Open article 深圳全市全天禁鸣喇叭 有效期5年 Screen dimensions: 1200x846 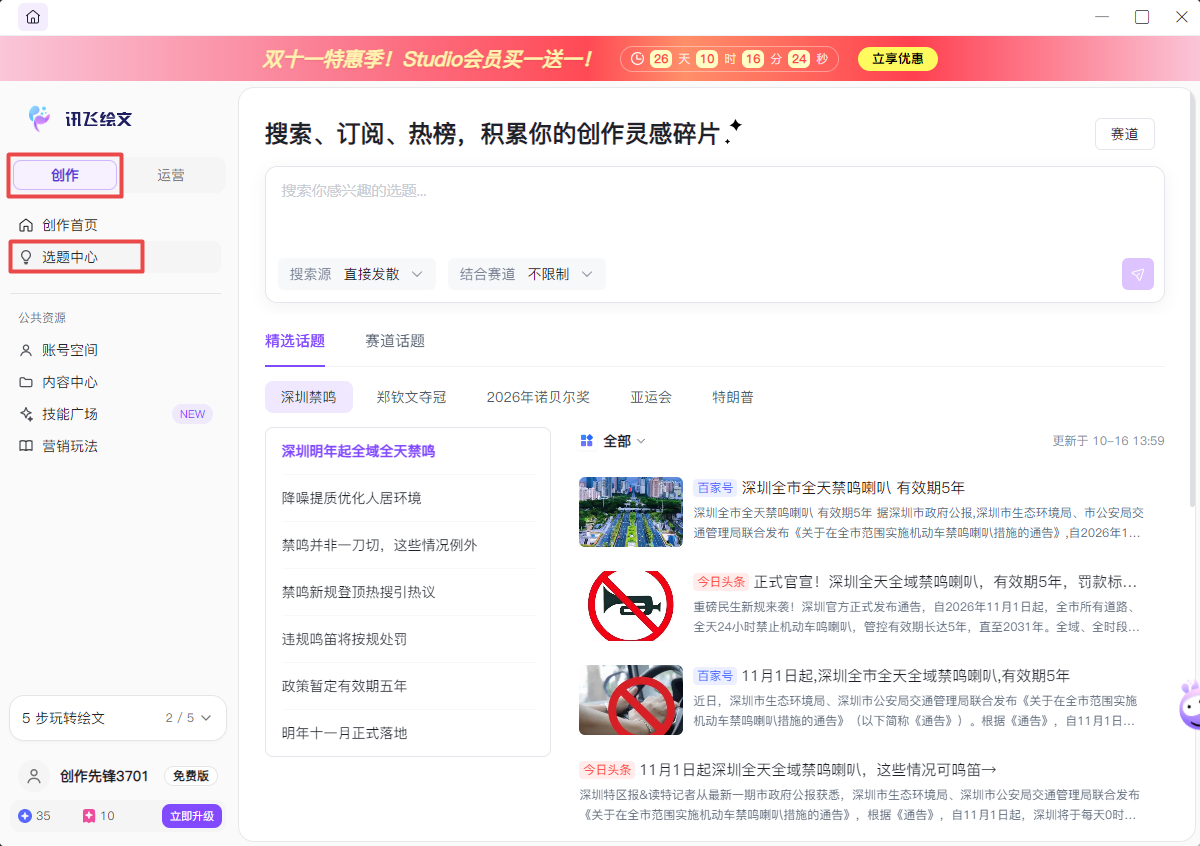853,488
